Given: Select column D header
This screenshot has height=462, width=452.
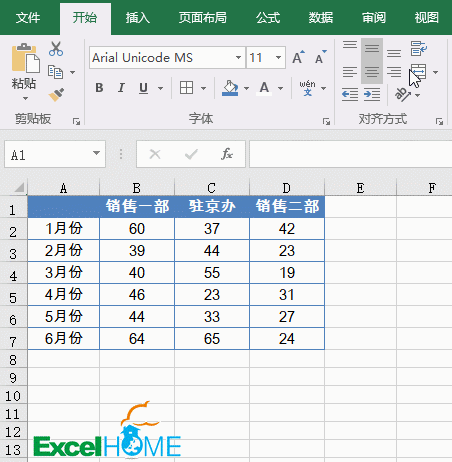Looking at the screenshot, I should [287, 188].
